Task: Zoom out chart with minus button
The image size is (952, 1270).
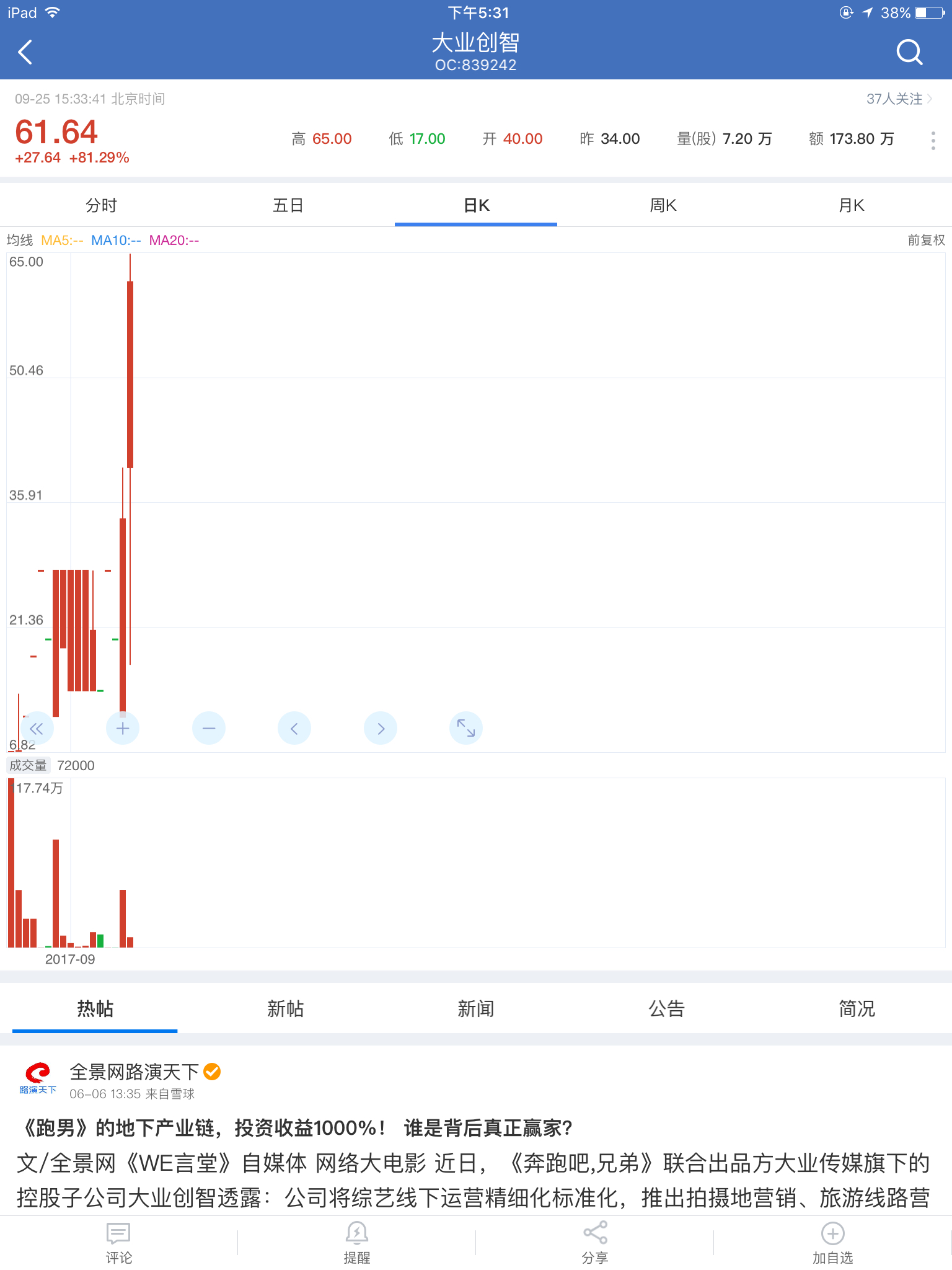Action: 209,728
